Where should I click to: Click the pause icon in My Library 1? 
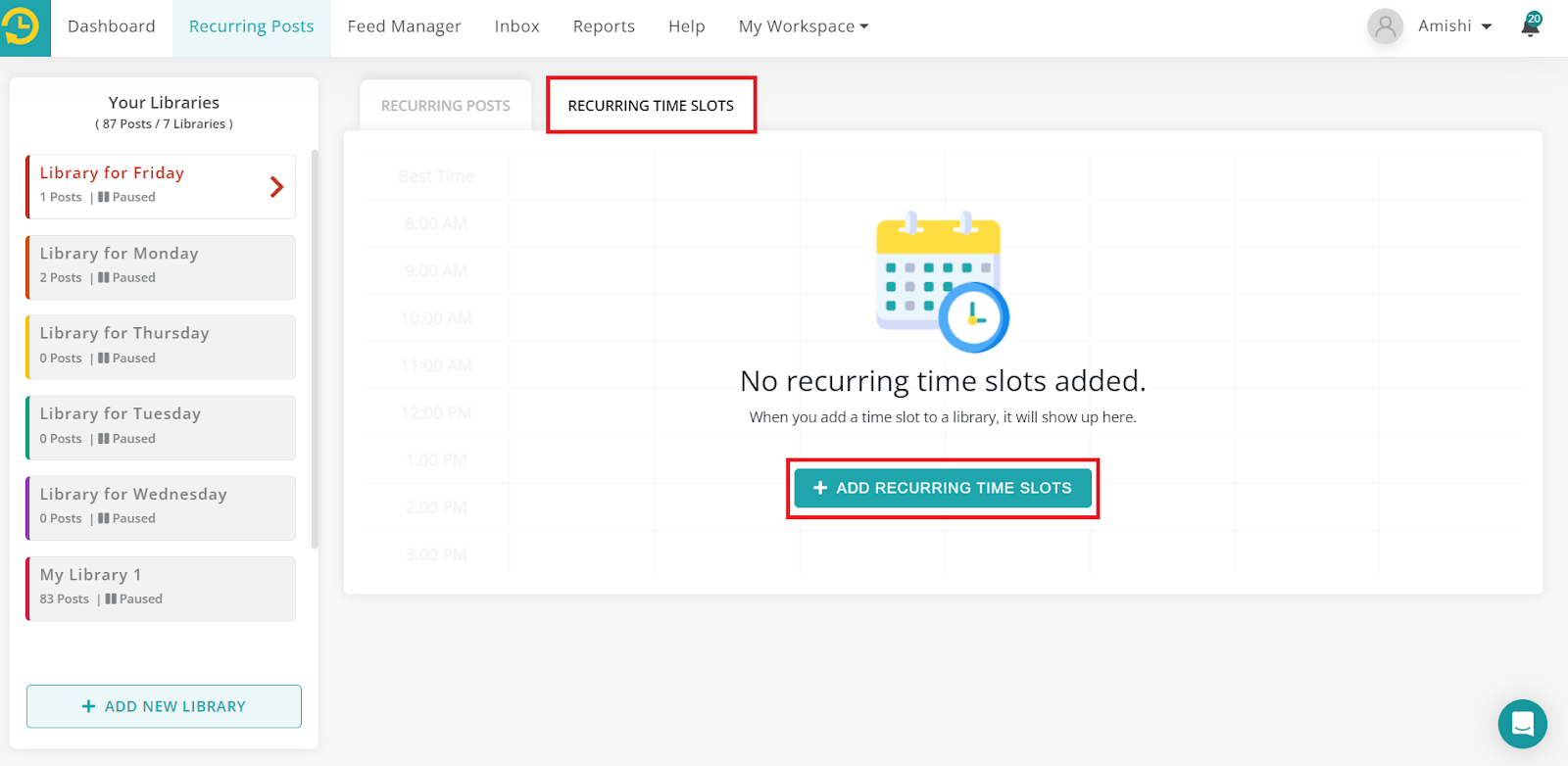point(111,598)
